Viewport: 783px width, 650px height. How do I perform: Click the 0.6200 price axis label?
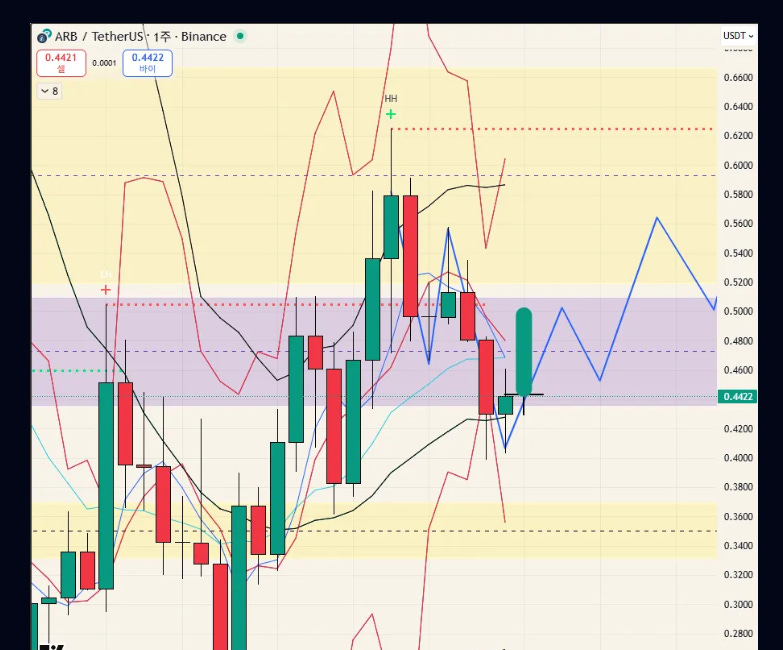coord(738,136)
